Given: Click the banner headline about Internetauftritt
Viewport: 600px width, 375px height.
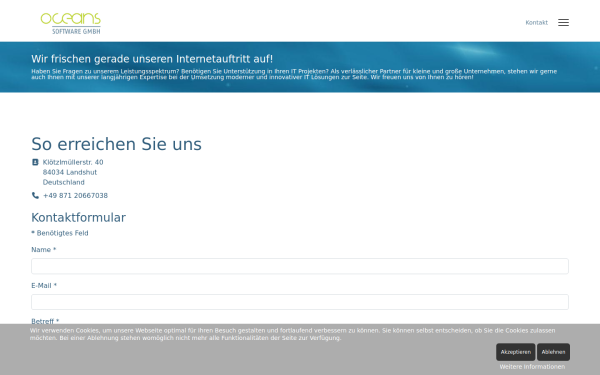Looking at the screenshot, I should click(x=152, y=59).
